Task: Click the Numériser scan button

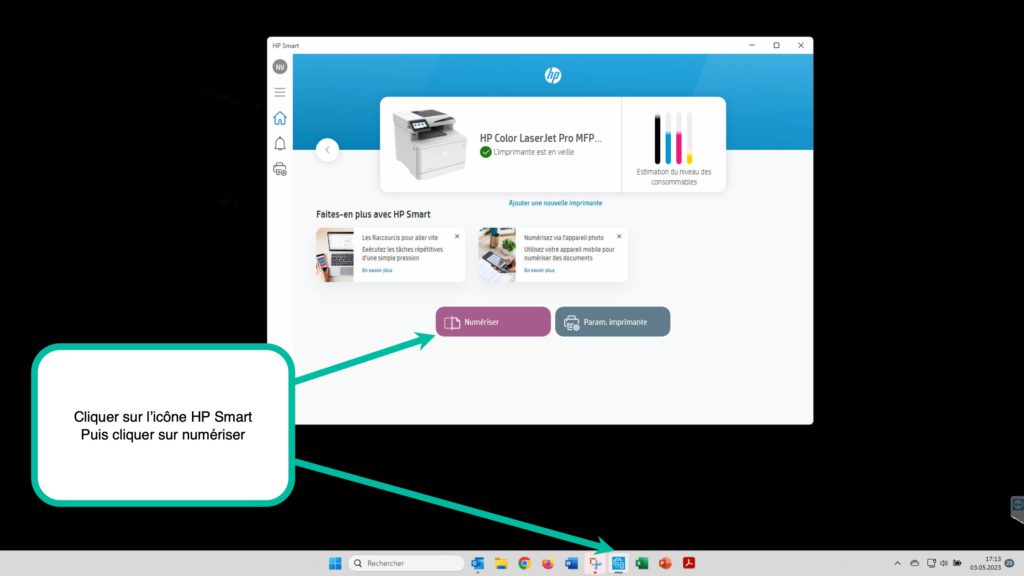Action: 493,322
